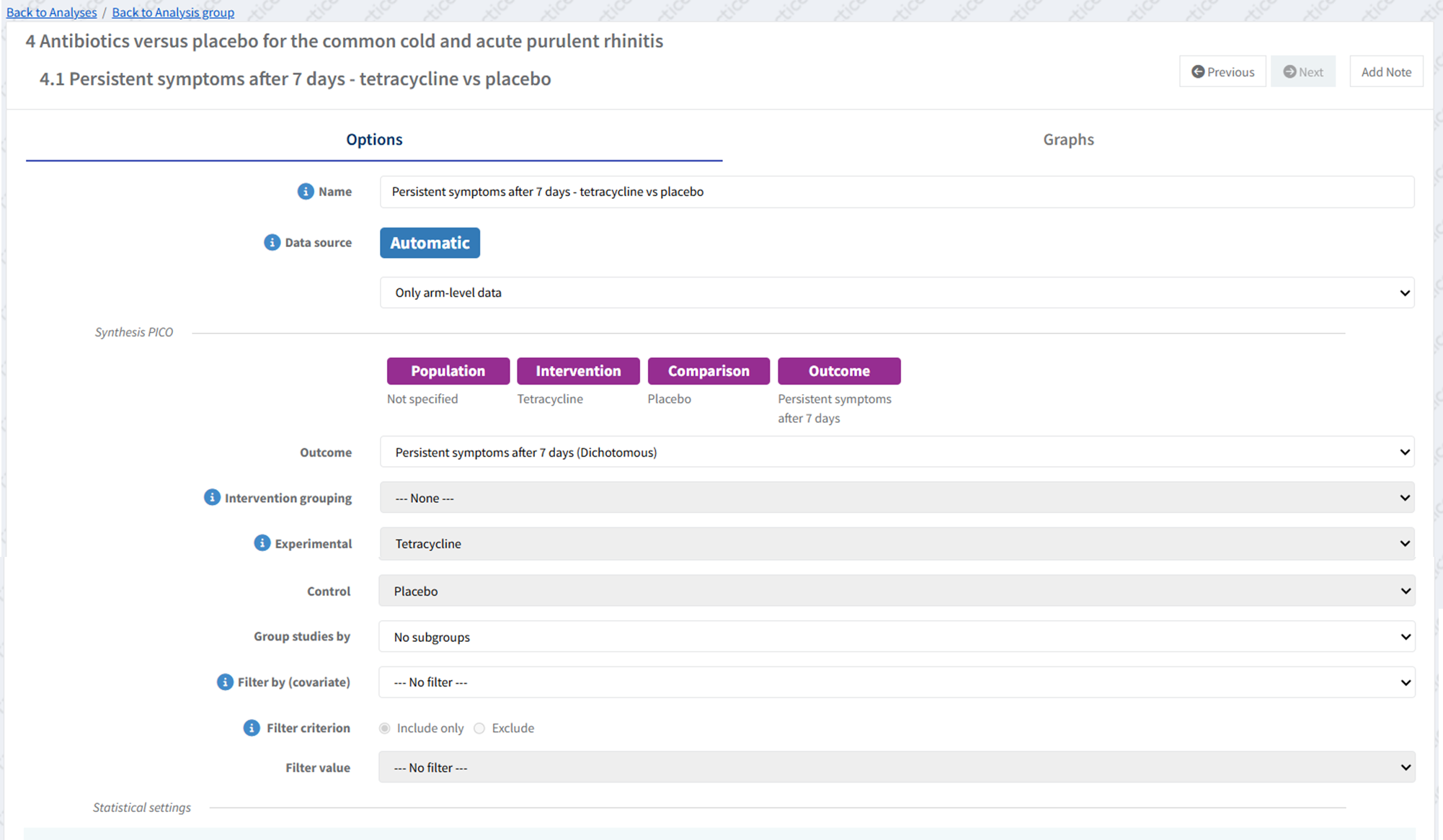Switch to the Graphs tab

[1067, 140]
